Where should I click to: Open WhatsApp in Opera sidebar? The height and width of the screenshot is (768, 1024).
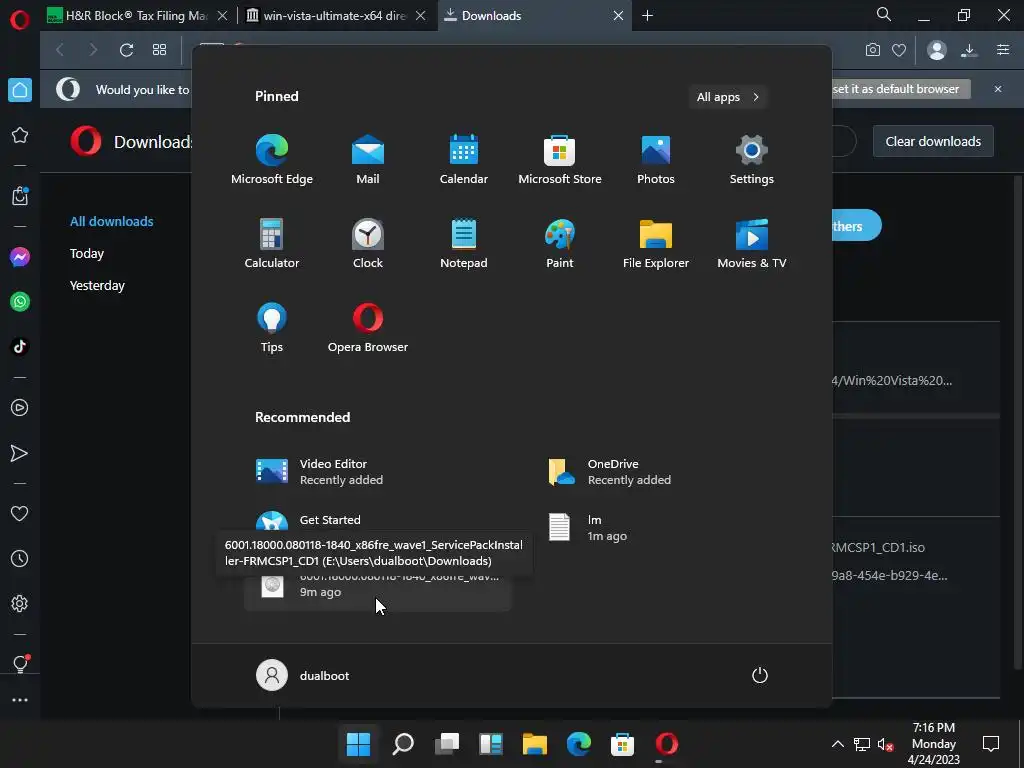[x=20, y=302]
